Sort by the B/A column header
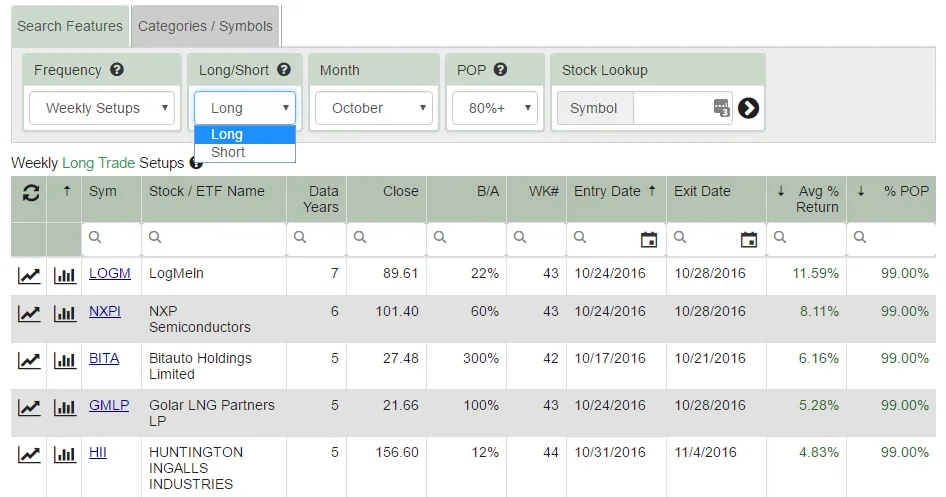The image size is (946, 497). click(466, 199)
